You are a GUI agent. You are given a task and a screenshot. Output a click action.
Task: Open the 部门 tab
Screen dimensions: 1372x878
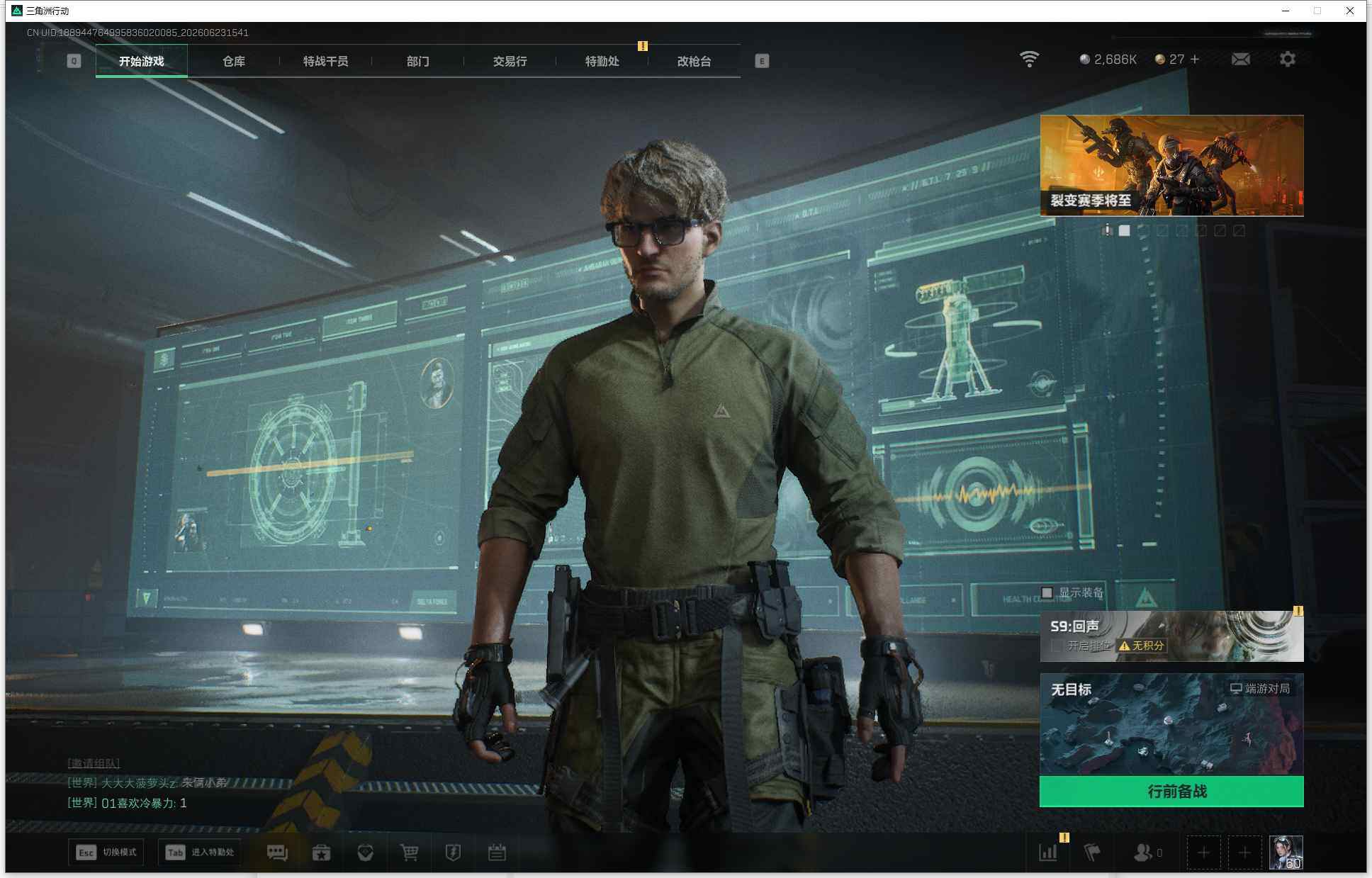[418, 61]
